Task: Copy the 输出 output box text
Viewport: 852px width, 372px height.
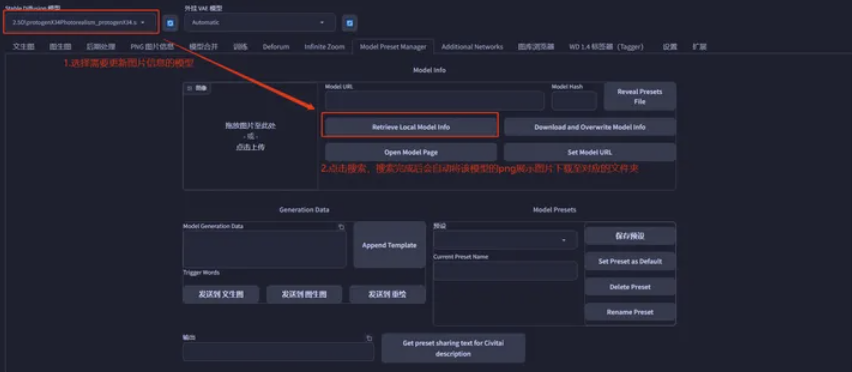Action: (369, 338)
